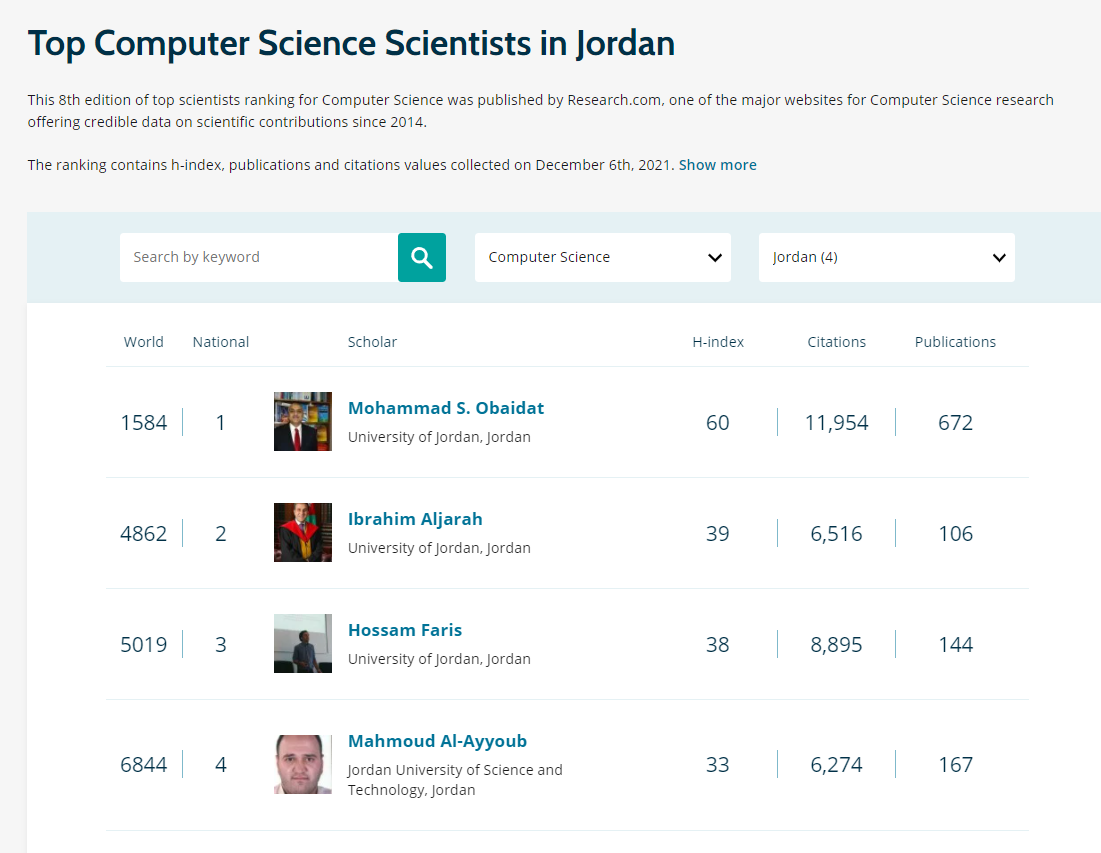
Task: Click Ibrahim Aljarah's profile photo
Action: coord(302,532)
